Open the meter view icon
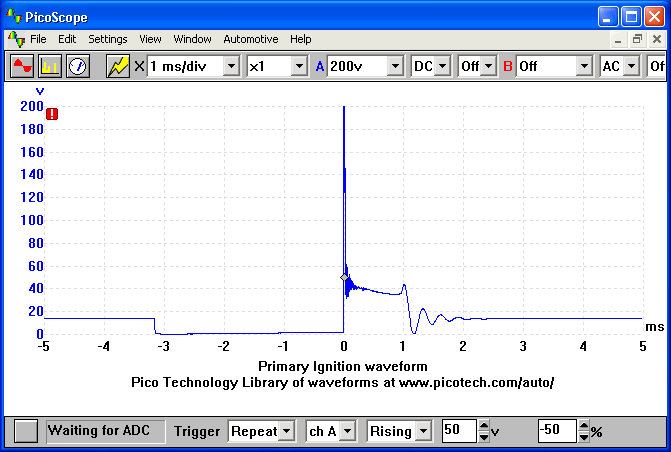Screen dimensions: 671x452 (77, 66)
